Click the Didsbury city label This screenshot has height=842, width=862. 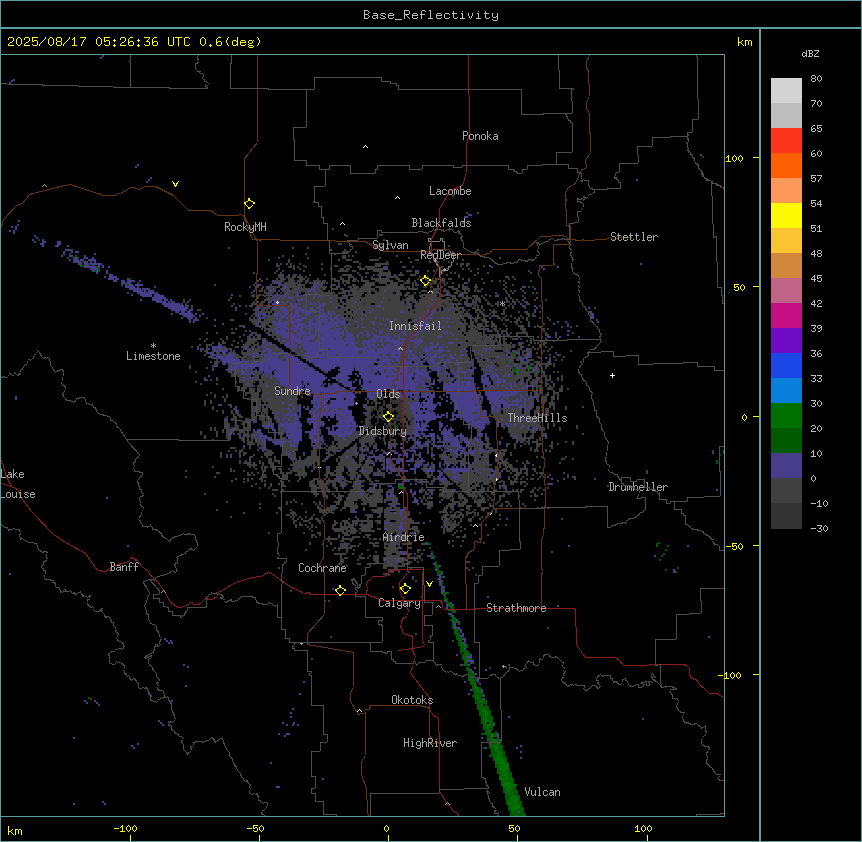coord(383,431)
